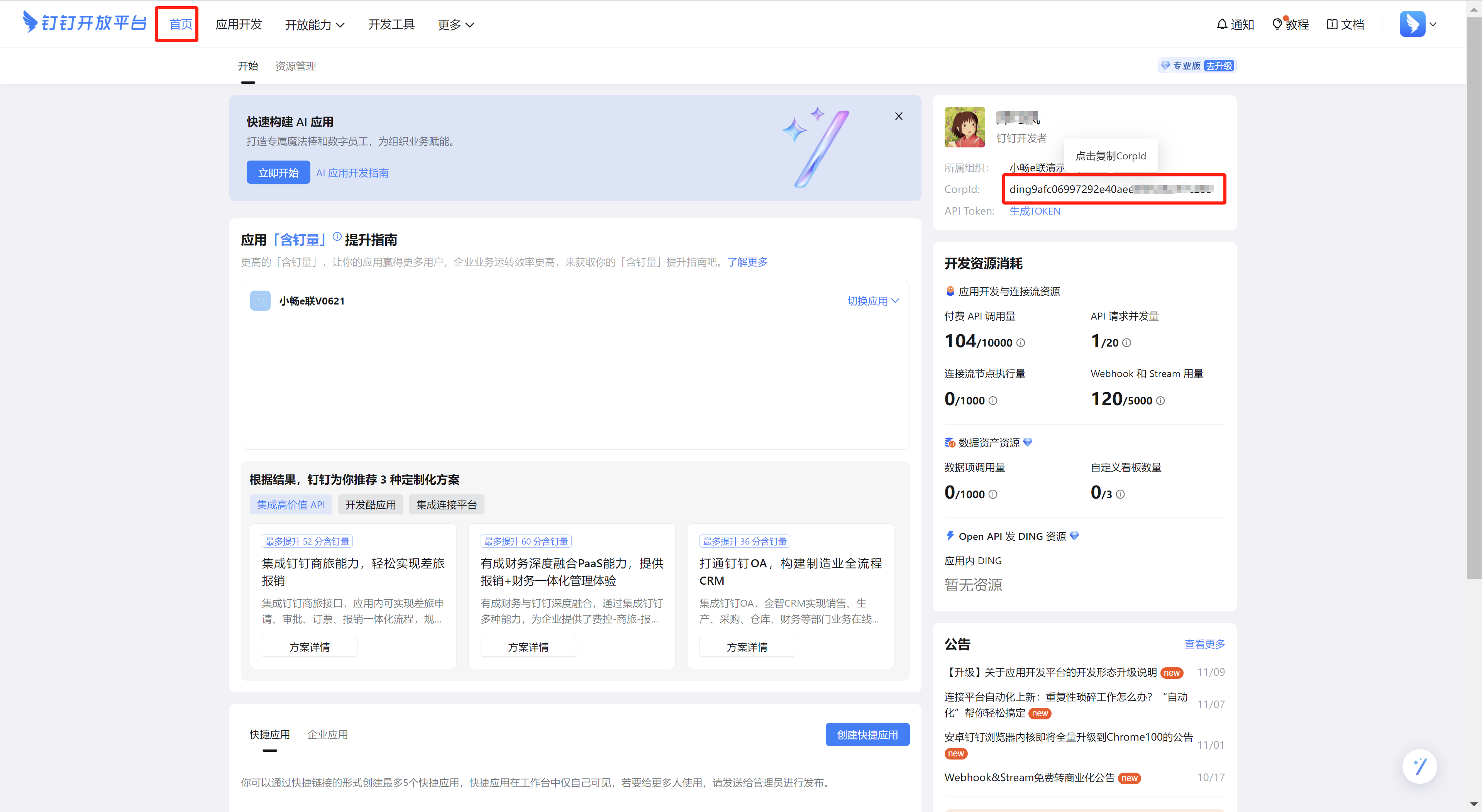1482x812 pixels.
Task: Click the 立即开始 button
Action: [x=278, y=173]
